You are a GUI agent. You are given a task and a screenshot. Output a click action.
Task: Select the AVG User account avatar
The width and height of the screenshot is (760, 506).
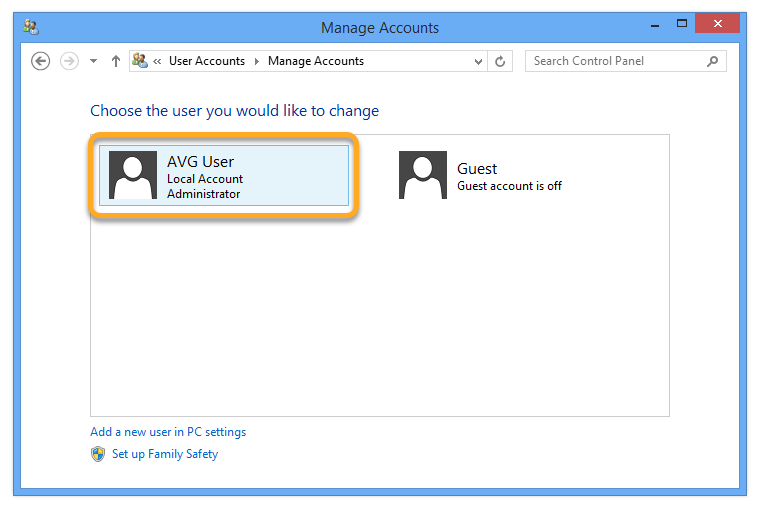coord(133,176)
